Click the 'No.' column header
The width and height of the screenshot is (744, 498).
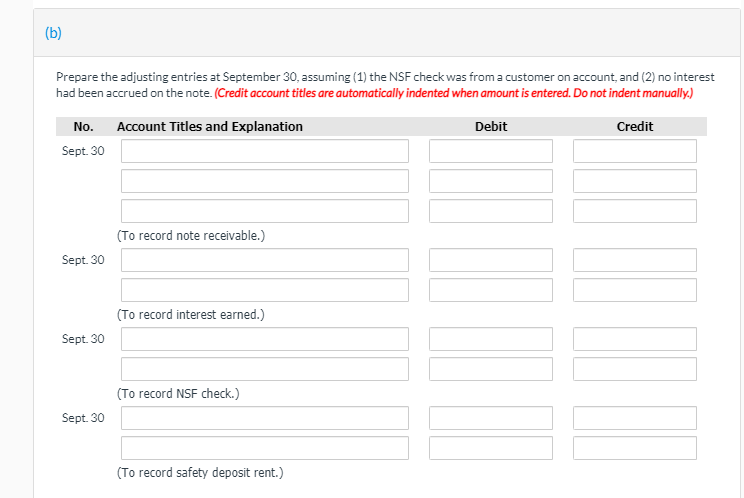pyautogui.click(x=84, y=127)
